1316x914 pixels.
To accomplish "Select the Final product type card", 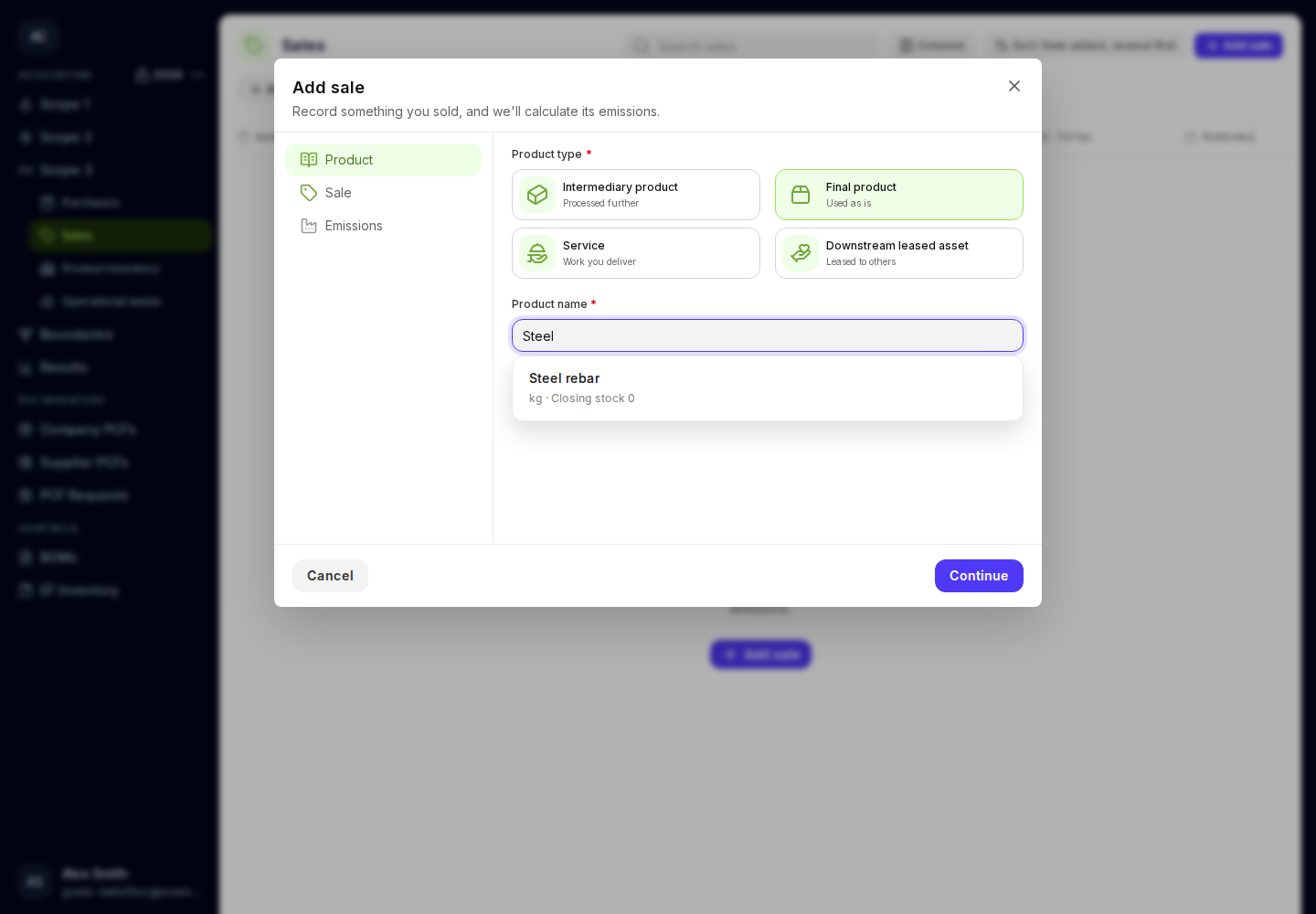I will pos(899,195).
